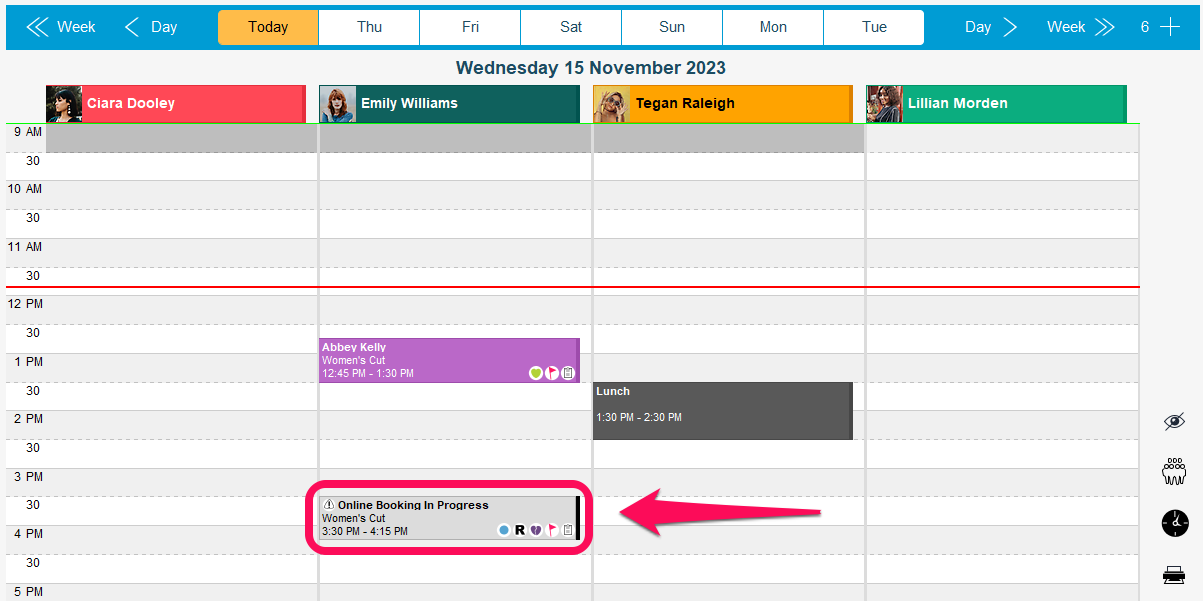Jump forward a week with the double-right Week button

click(1081, 27)
